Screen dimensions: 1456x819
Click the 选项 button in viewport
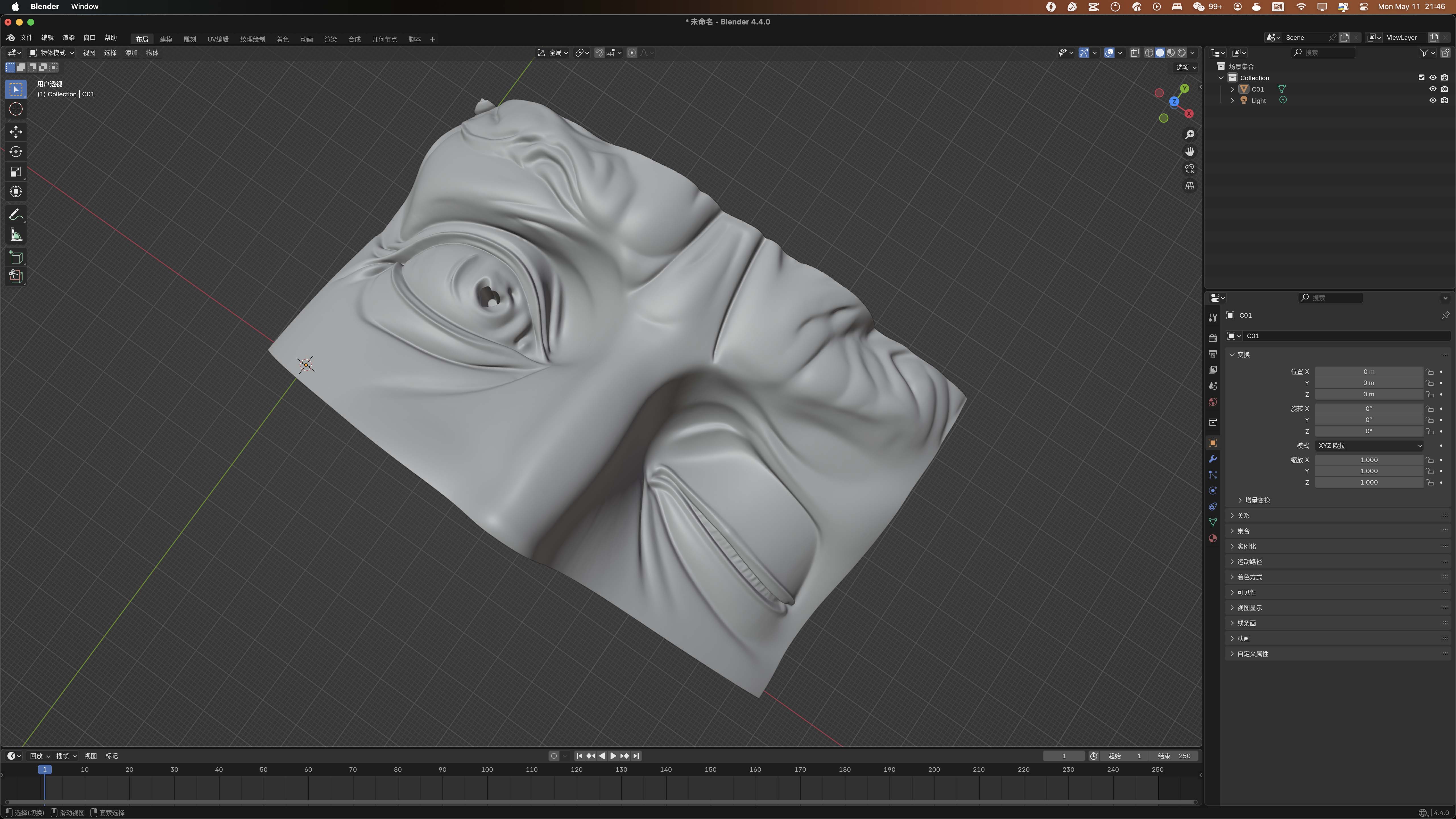1186,67
